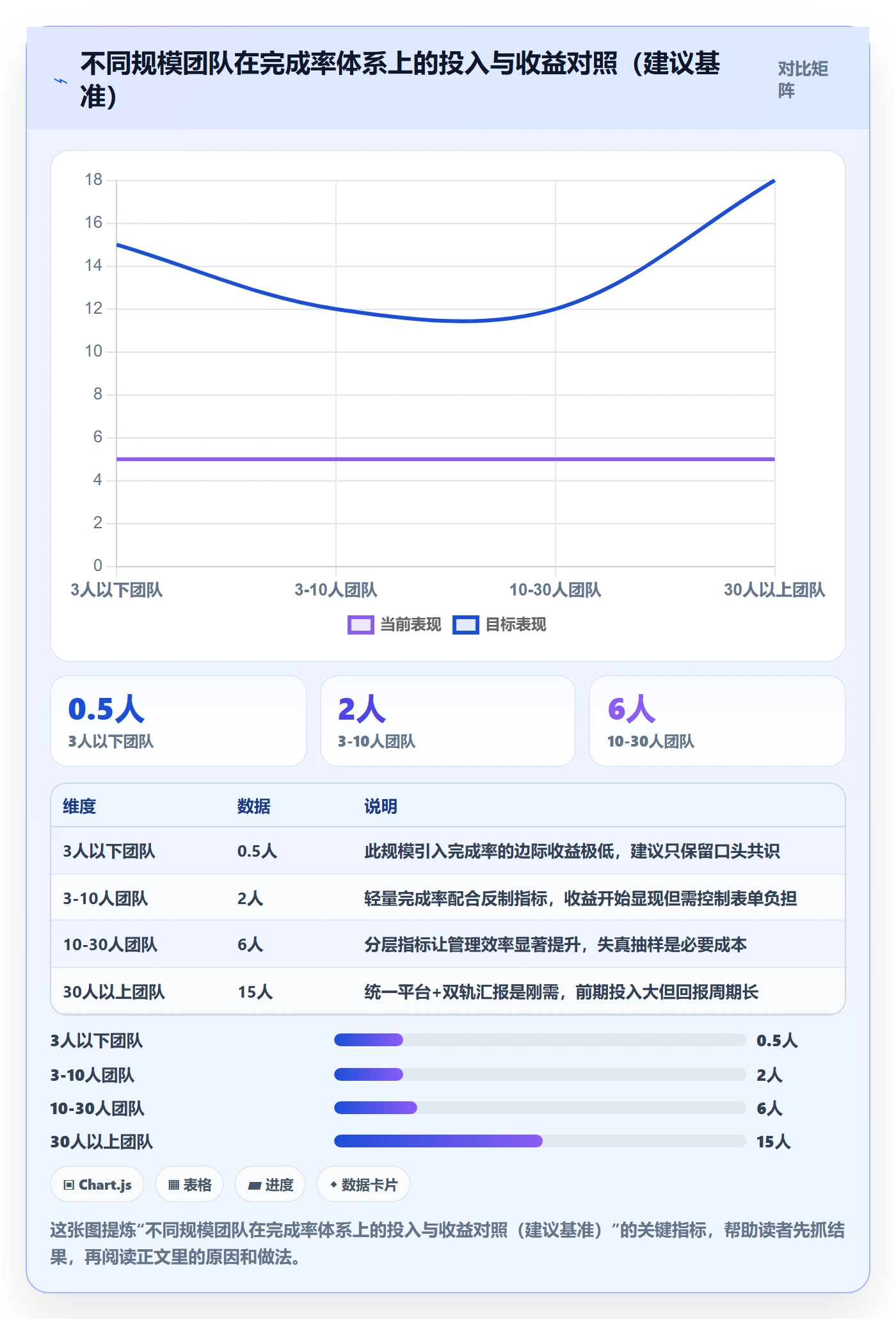Screen dimensions: 896x1319
Task: Click the 当前表现 legend label
Action: [x=410, y=625]
